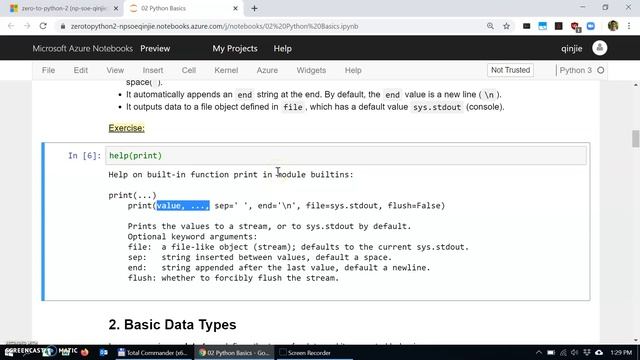The image size is (640, 360).
Task: Click the qinjie user avatar icon
Action: 600,48
